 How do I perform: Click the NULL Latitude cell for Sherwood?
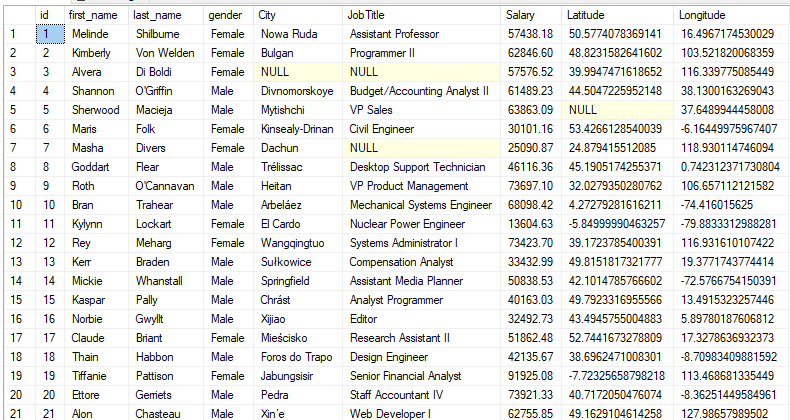(617, 110)
